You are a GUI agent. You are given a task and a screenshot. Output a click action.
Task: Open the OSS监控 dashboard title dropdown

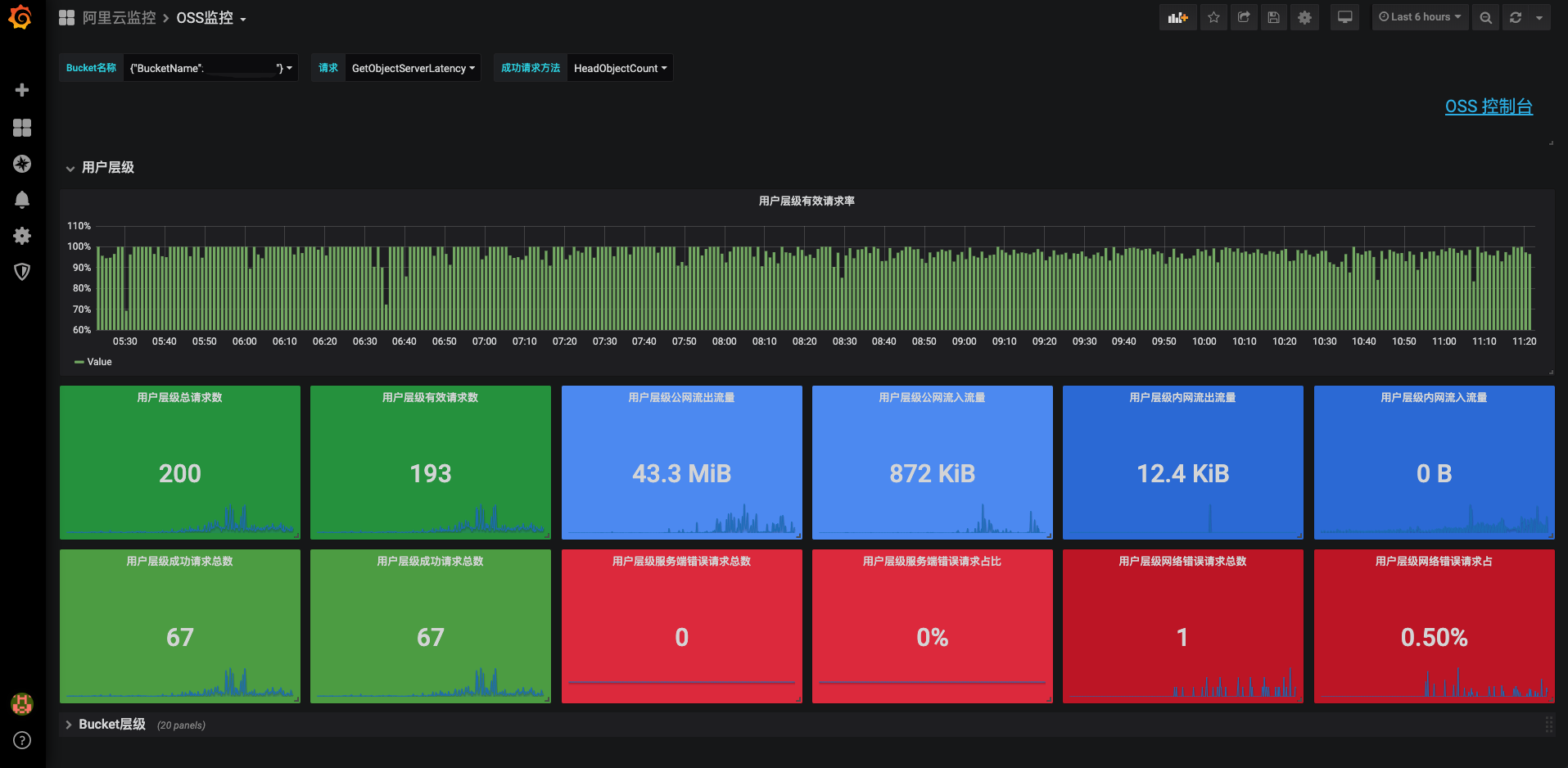click(211, 18)
